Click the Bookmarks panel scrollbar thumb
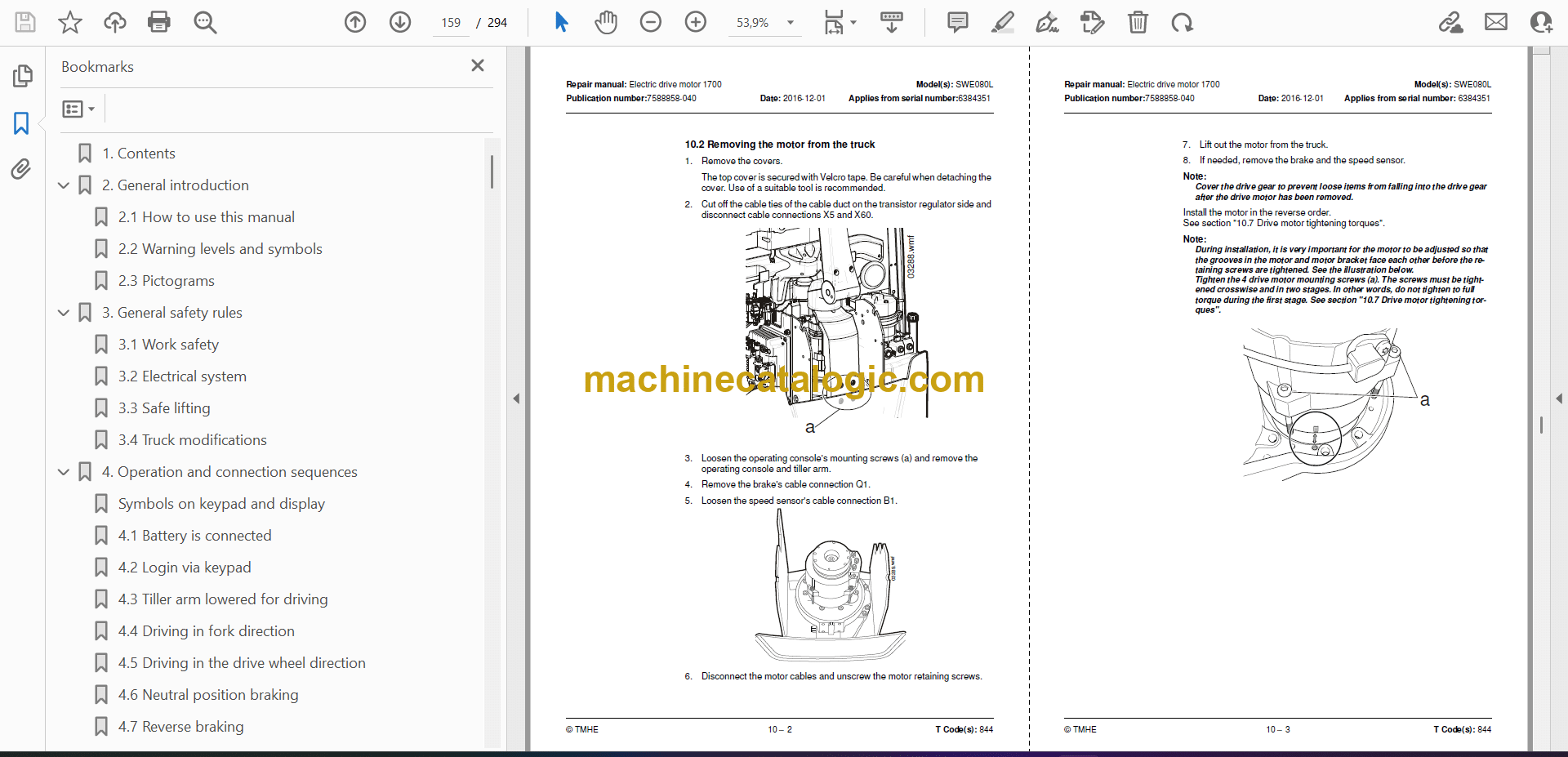1568x757 pixels. coord(492,171)
